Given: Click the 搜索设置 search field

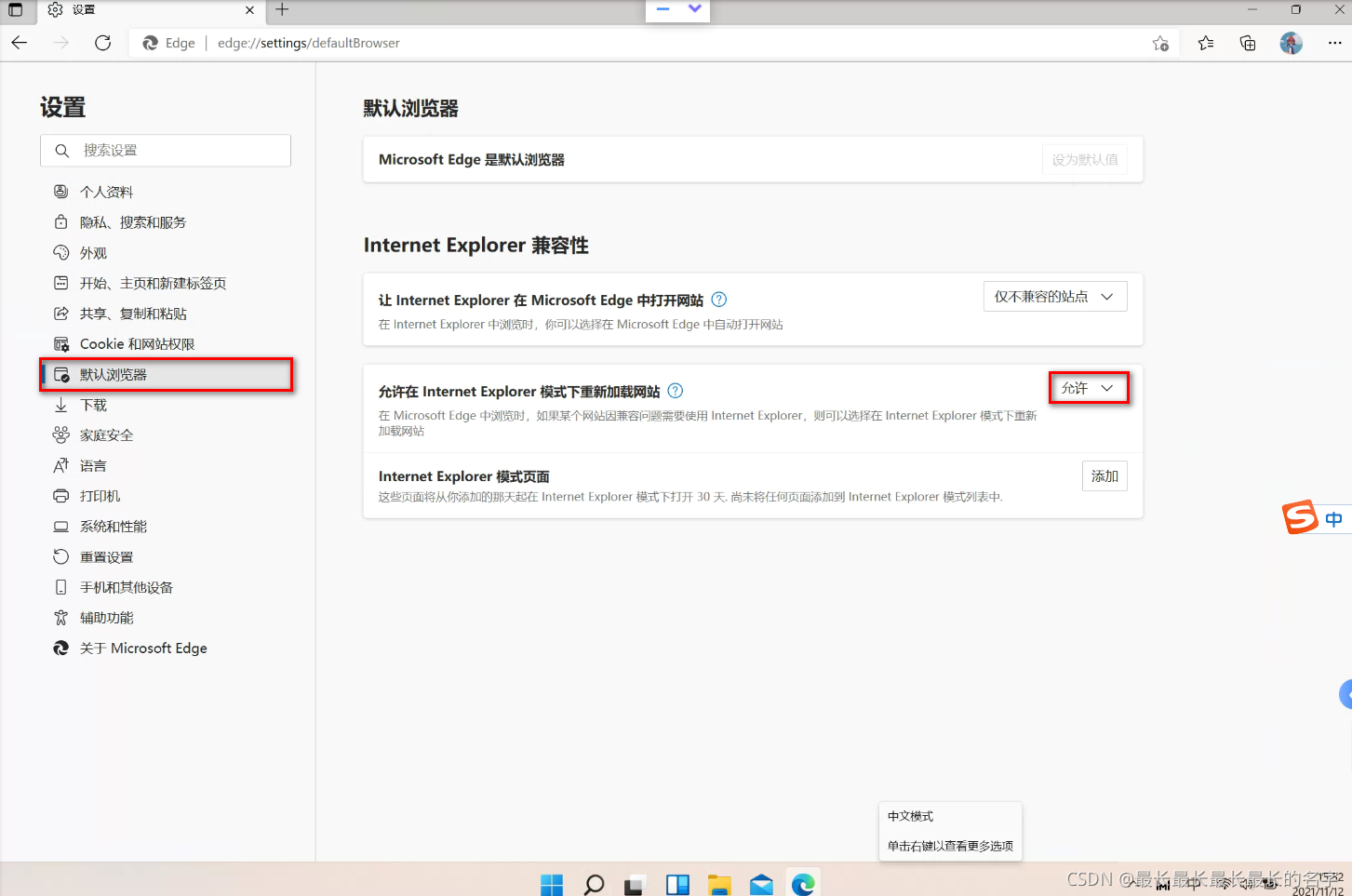Looking at the screenshot, I should click(166, 151).
